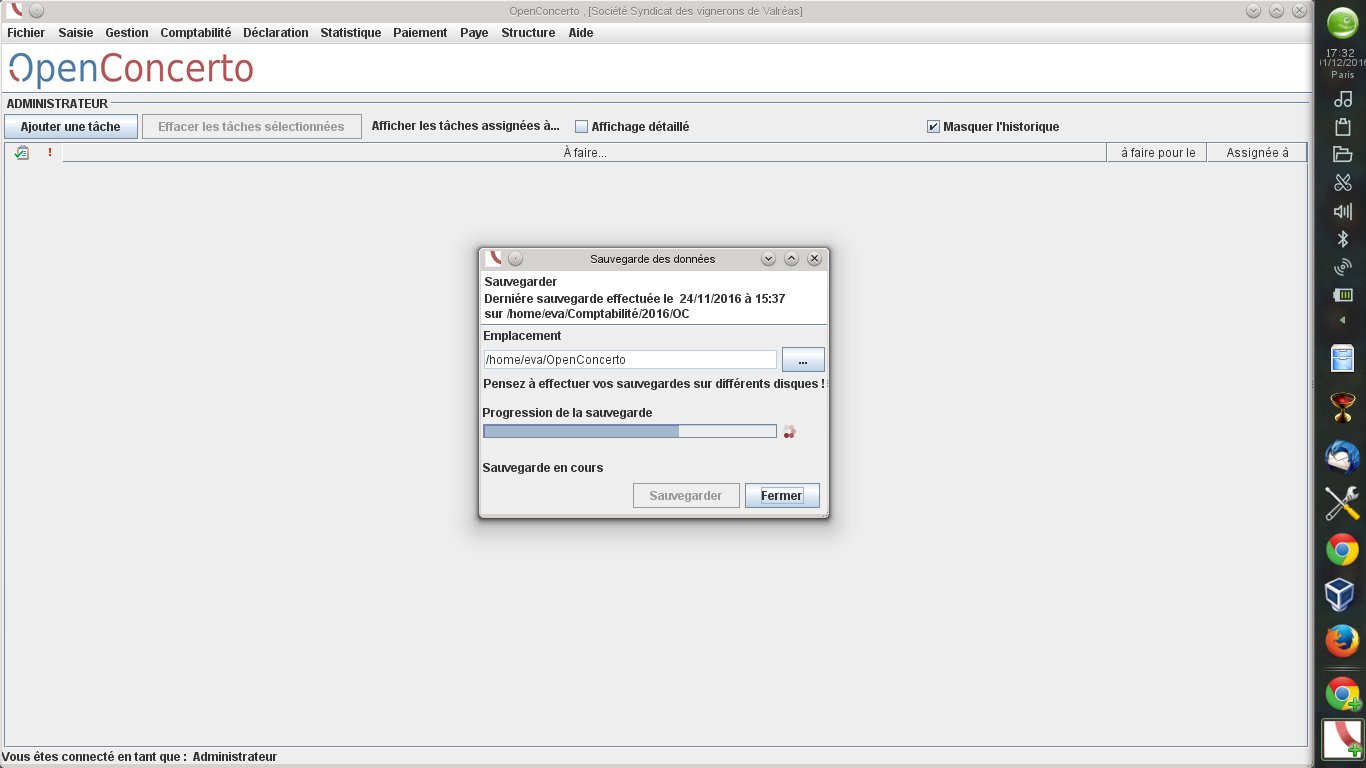Click Dernière sauvegarde effectuée le date text
This screenshot has height=768, width=1366.
(635, 298)
